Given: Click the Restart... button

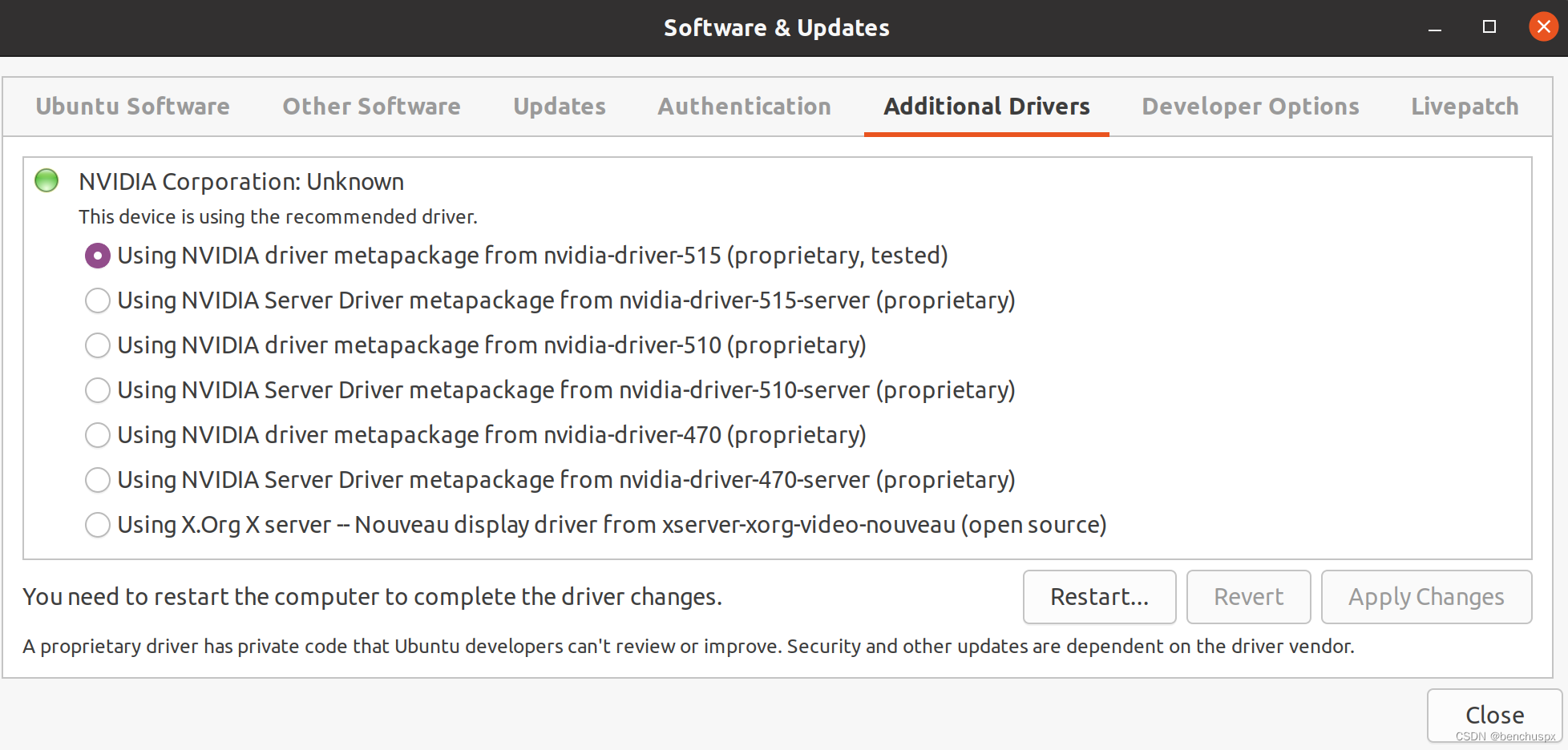Looking at the screenshot, I should click(x=1099, y=597).
